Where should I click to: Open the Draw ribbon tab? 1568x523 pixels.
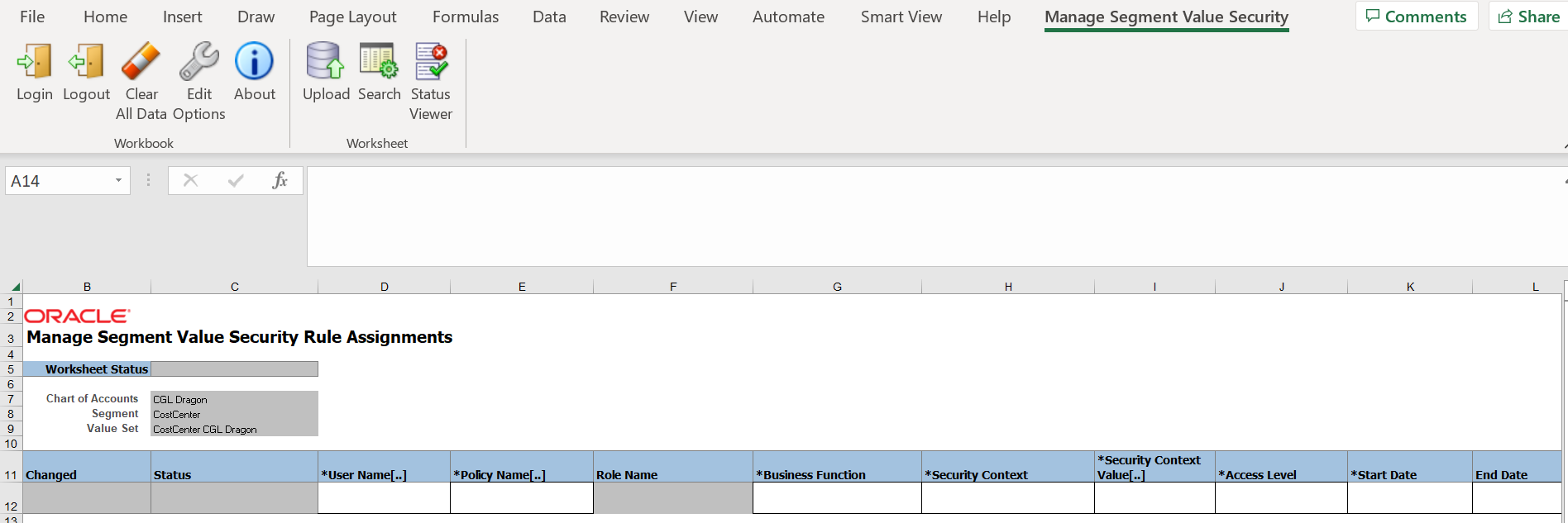click(x=256, y=17)
